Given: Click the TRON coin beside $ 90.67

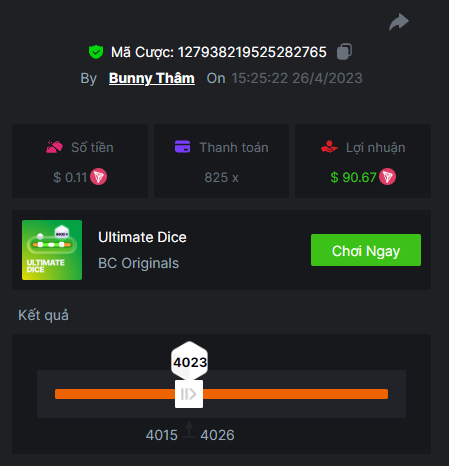Looking at the screenshot, I should (x=387, y=177).
